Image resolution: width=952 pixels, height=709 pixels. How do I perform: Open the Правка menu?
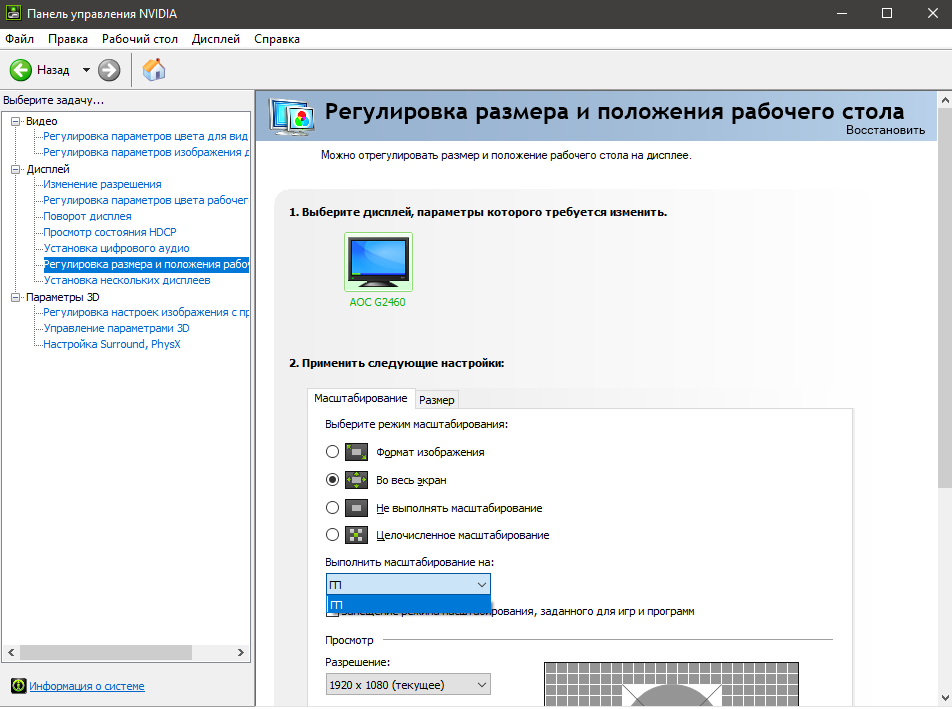[68, 39]
